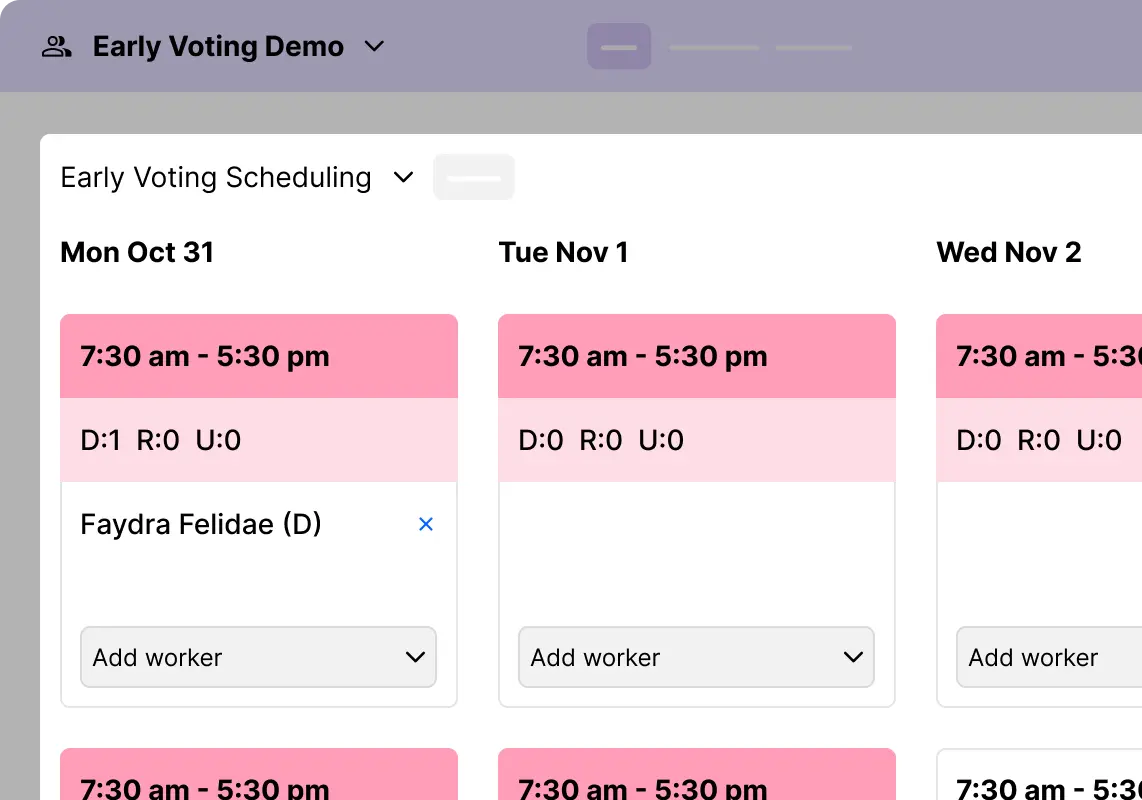The width and height of the screenshot is (1142, 800).
Task: Select the highlighted purple button in the top toolbar
Action: (619, 46)
